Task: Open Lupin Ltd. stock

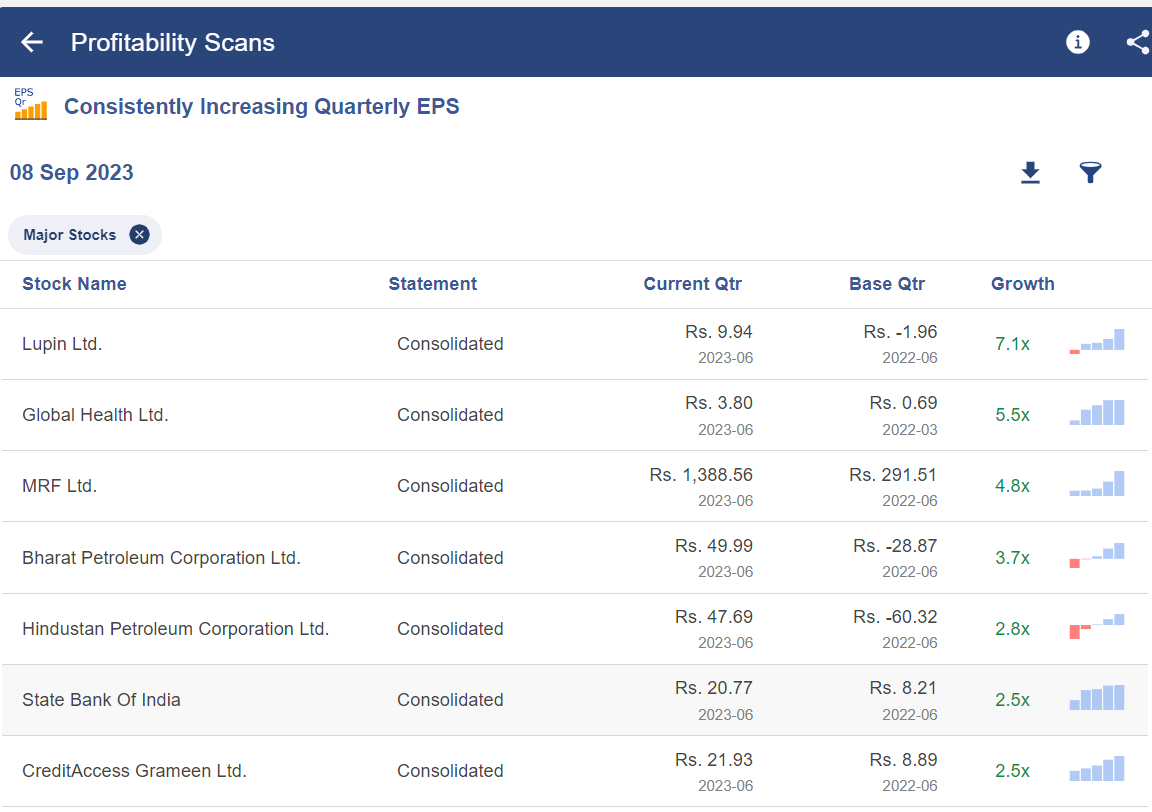Action: click(62, 344)
